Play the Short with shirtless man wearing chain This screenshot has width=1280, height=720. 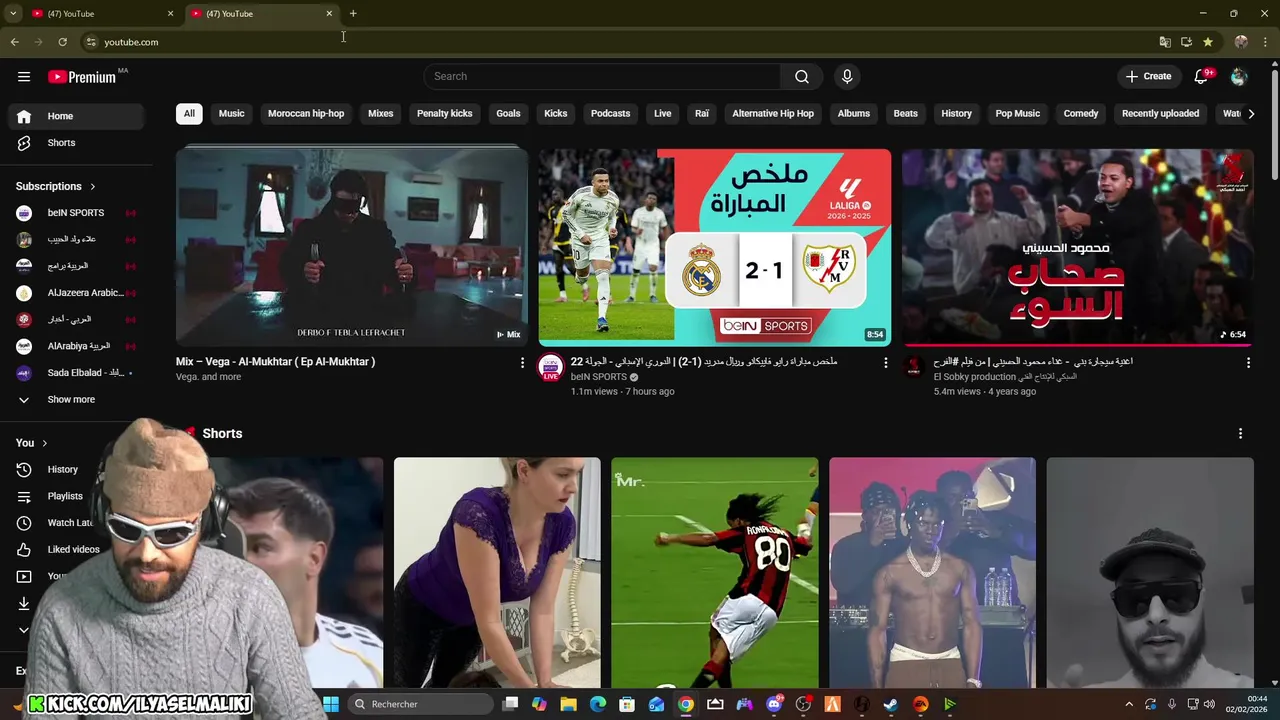pos(932,573)
